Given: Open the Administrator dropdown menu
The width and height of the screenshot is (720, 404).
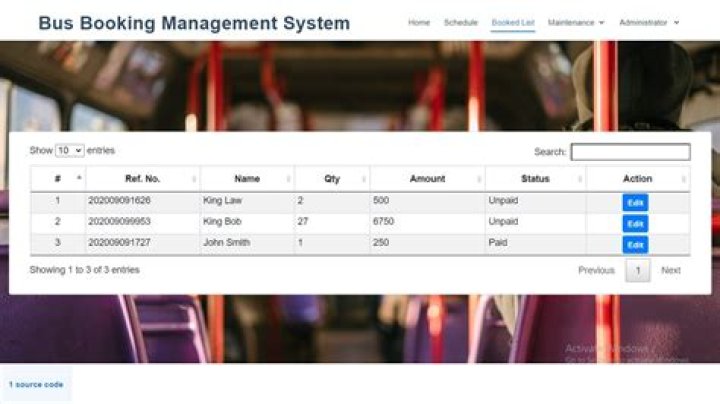Looking at the screenshot, I should 649,22.
